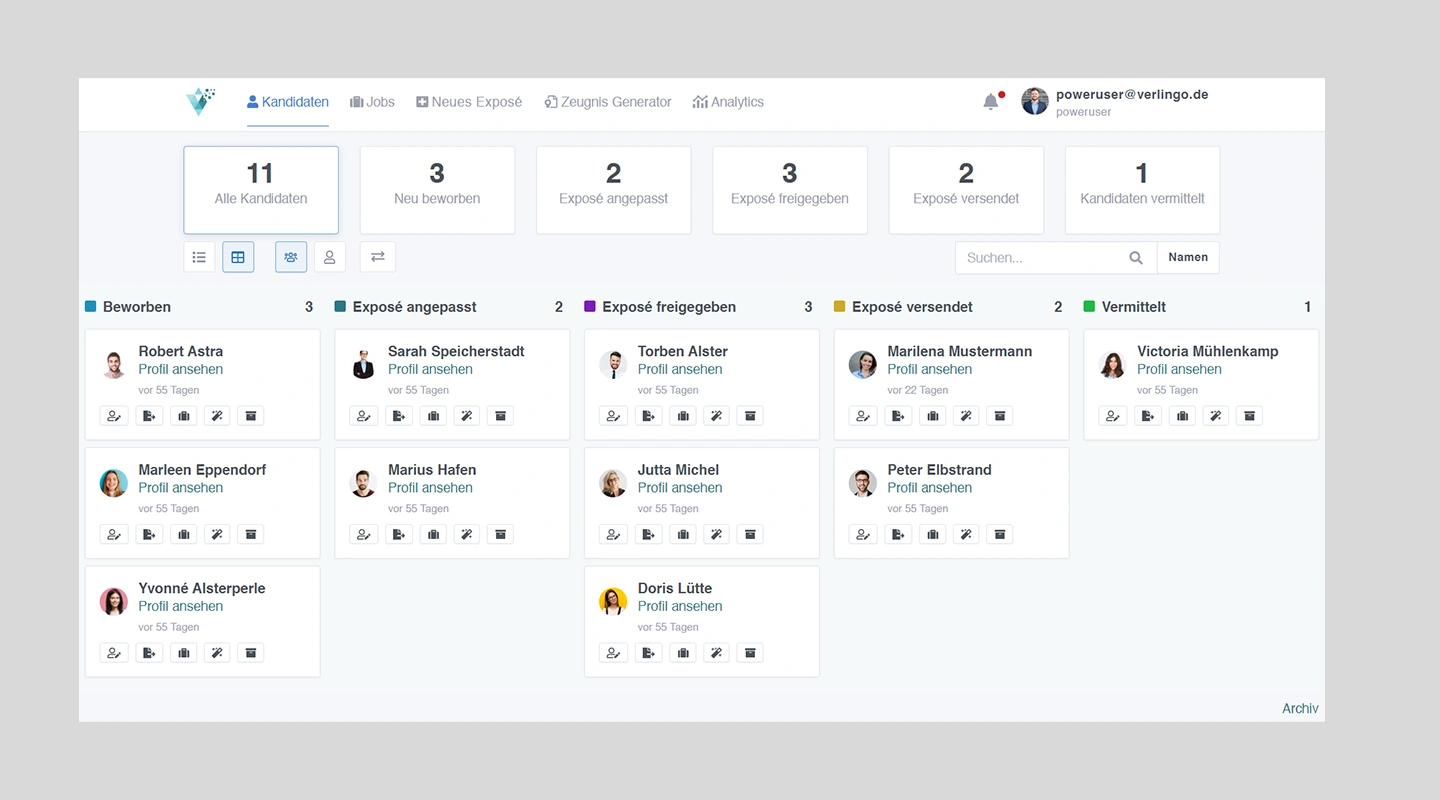Switch to list view toggle
The image size is (1440, 800).
[199, 257]
